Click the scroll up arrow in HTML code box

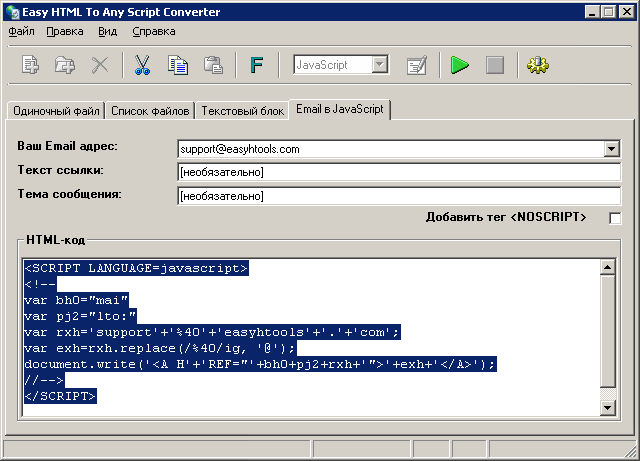click(x=607, y=267)
